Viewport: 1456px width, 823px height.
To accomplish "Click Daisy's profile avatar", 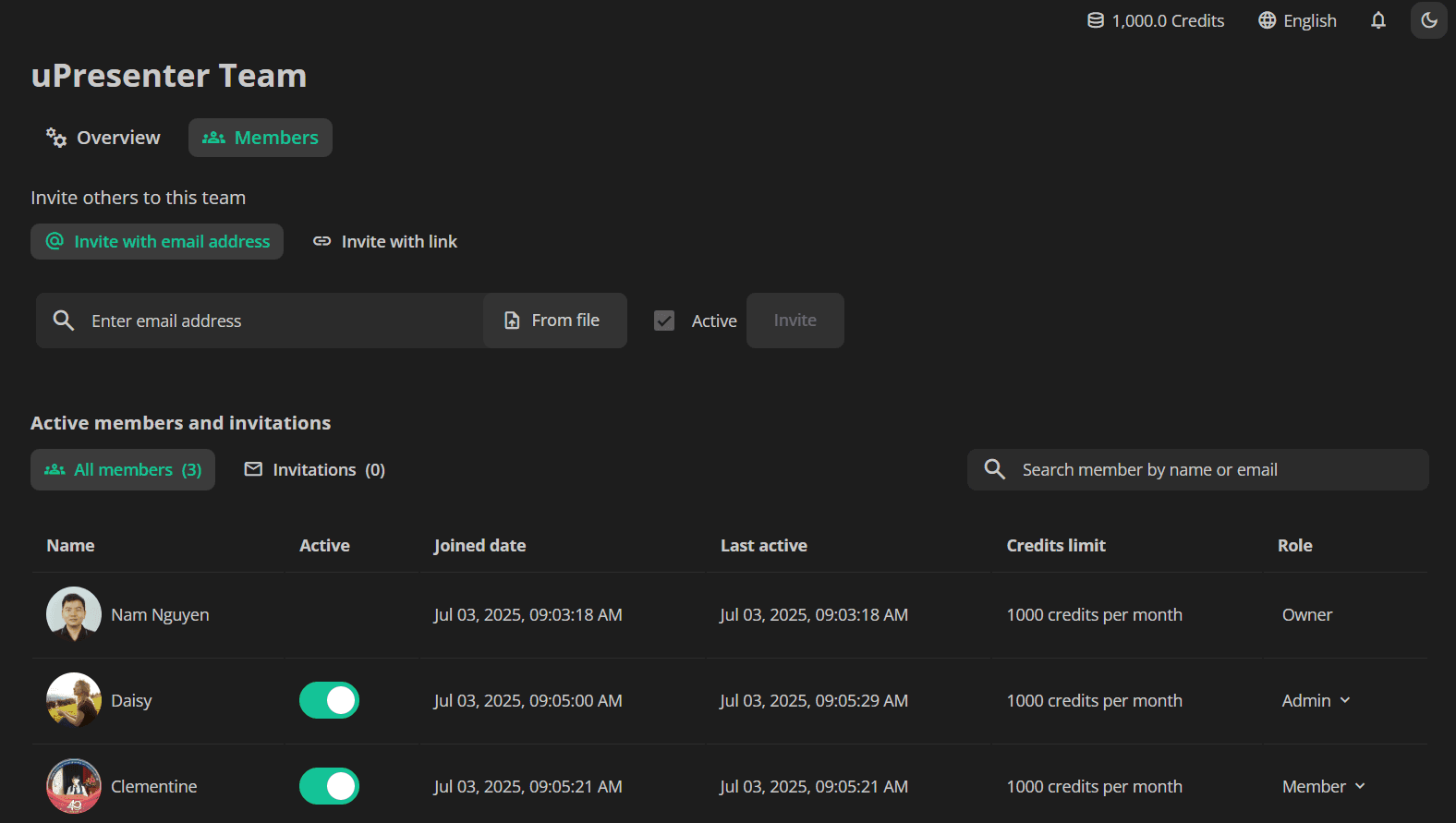I will [x=74, y=700].
